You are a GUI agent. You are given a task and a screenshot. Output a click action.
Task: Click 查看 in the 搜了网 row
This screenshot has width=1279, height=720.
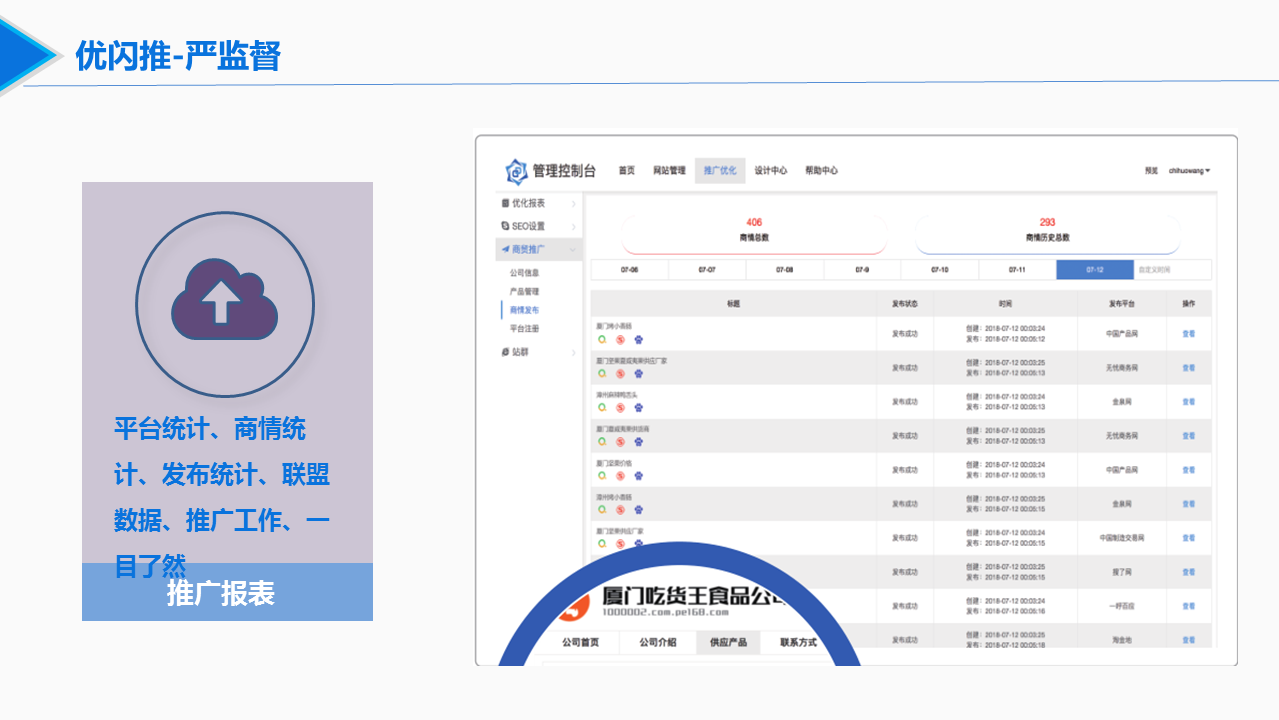point(1188,572)
